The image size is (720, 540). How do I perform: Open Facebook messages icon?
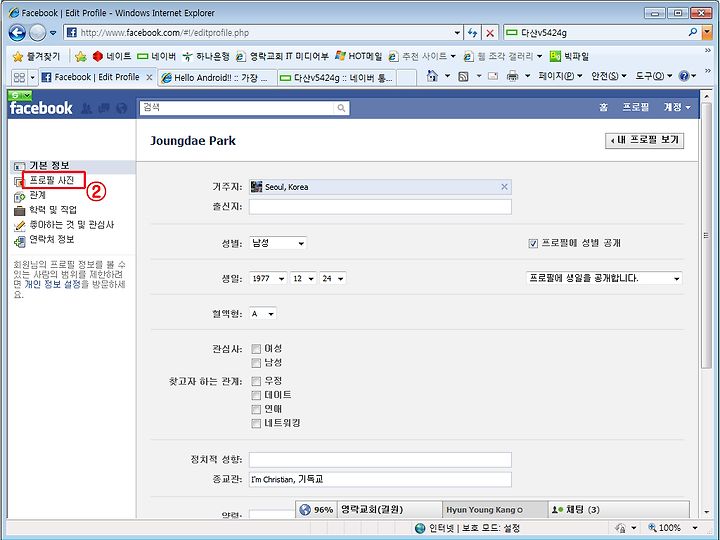(104, 108)
